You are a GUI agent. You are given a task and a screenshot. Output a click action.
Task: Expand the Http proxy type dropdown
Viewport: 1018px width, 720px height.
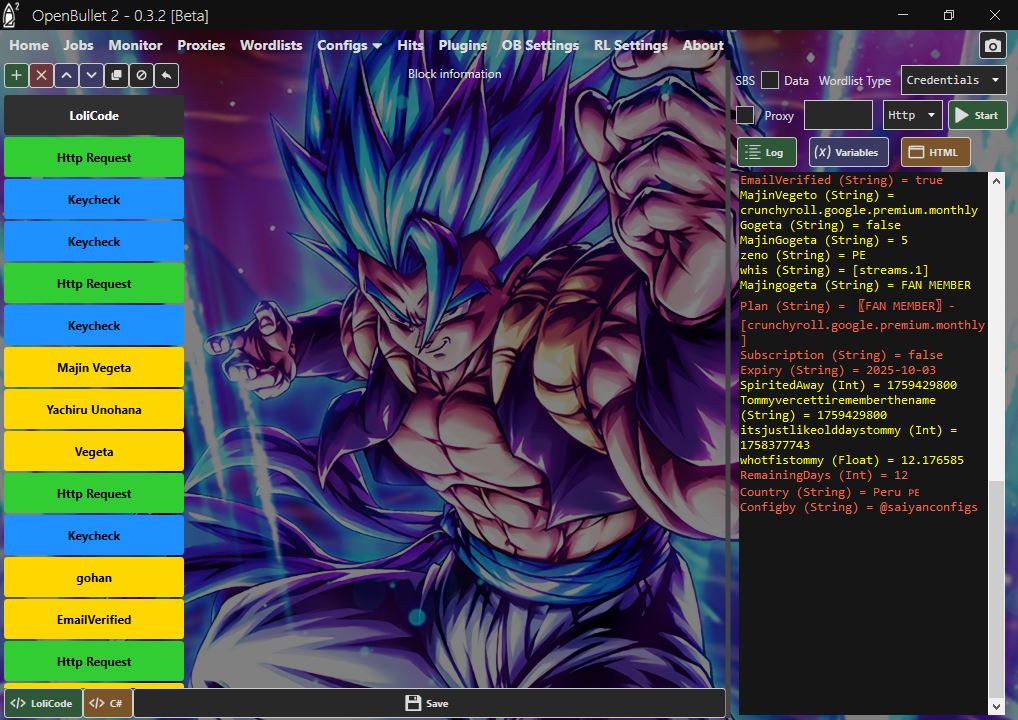[x=912, y=115]
